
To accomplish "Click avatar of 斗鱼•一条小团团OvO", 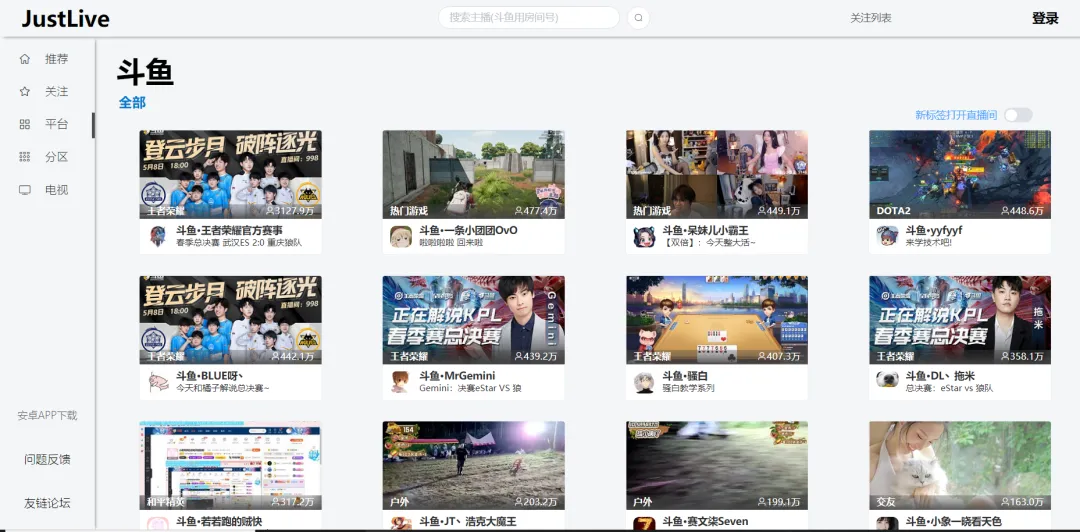I will [401, 236].
